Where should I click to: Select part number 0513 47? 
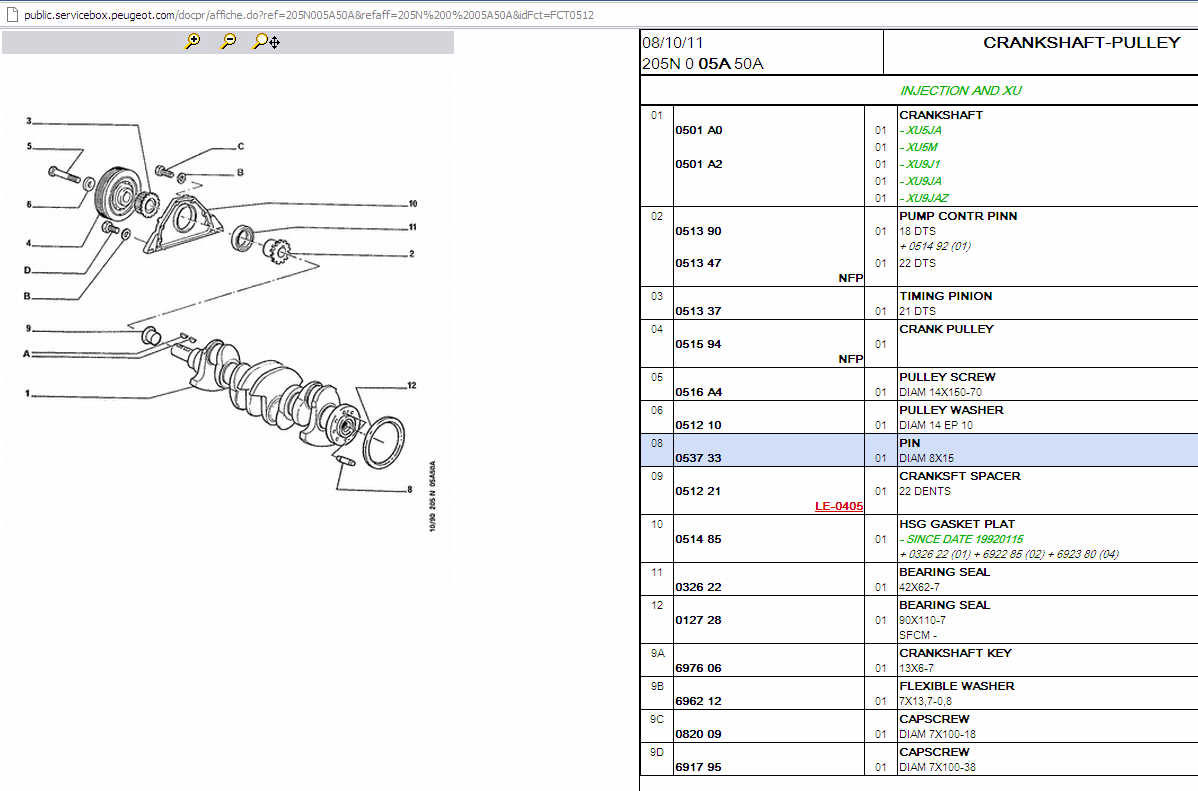coord(698,263)
